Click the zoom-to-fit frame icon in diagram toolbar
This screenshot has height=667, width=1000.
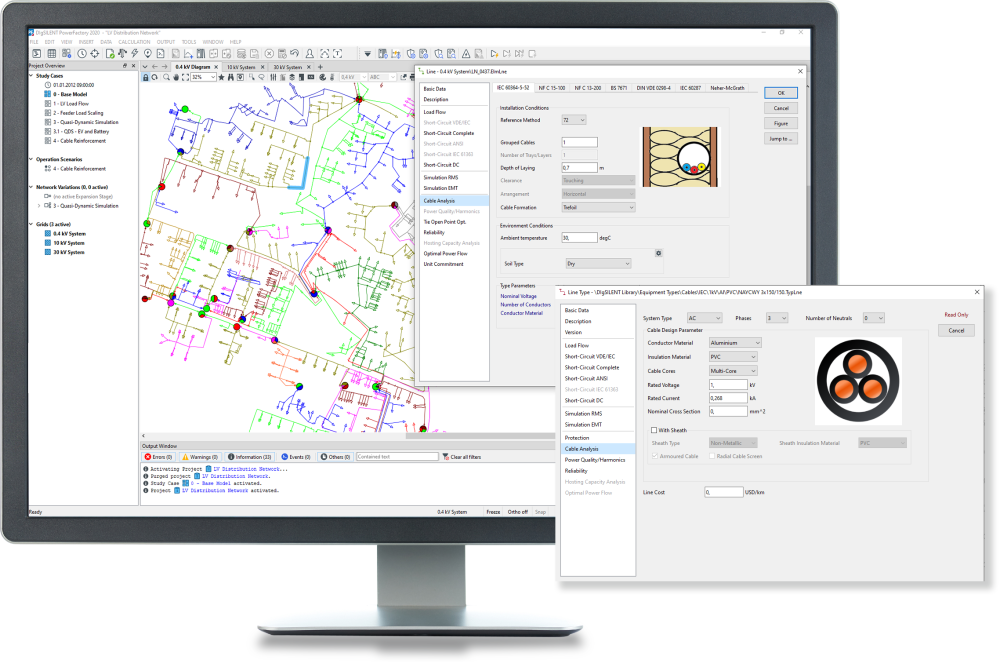pyautogui.click(x=185, y=77)
